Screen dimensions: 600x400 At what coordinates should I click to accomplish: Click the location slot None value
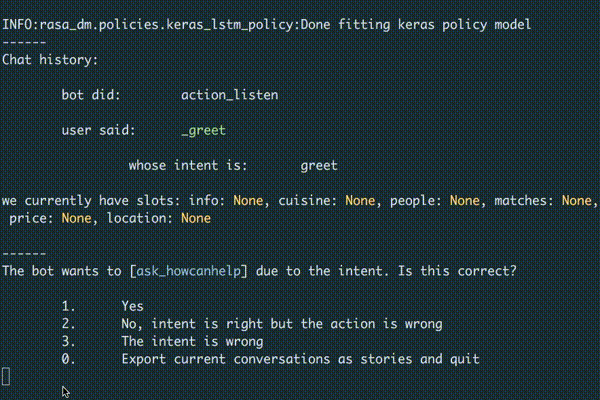coord(196,218)
